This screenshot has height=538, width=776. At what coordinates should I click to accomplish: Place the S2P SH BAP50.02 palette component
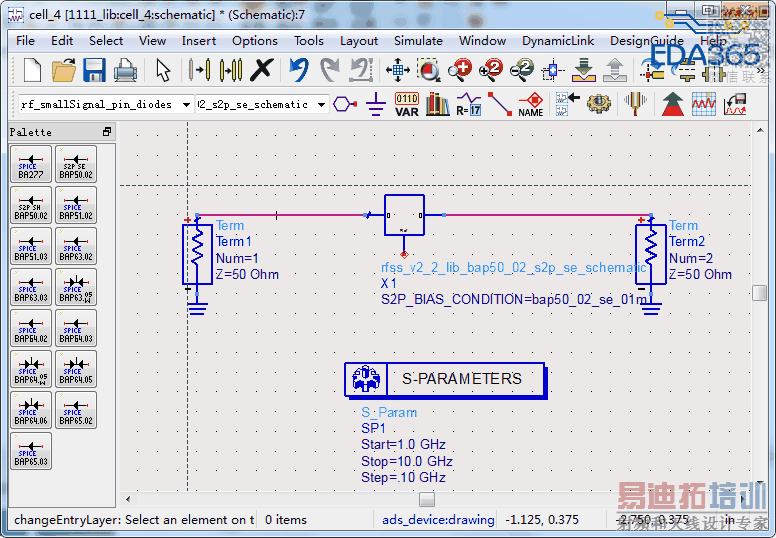[x=31, y=205]
